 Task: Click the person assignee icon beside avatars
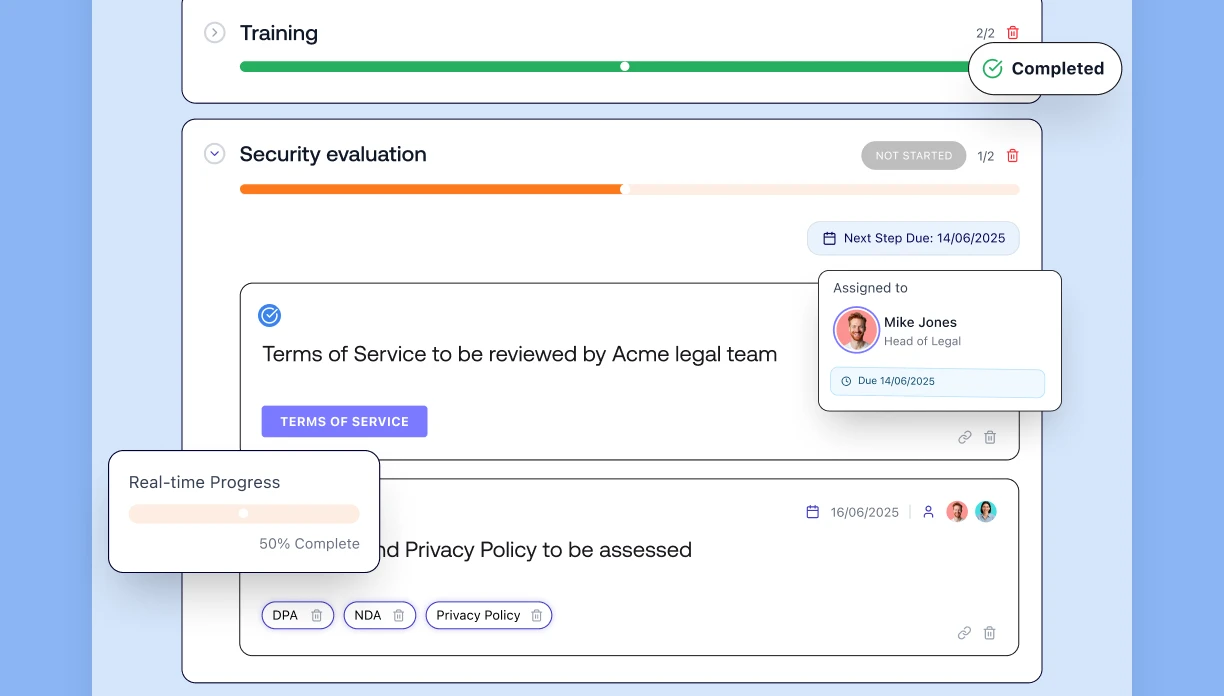coord(928,512)
